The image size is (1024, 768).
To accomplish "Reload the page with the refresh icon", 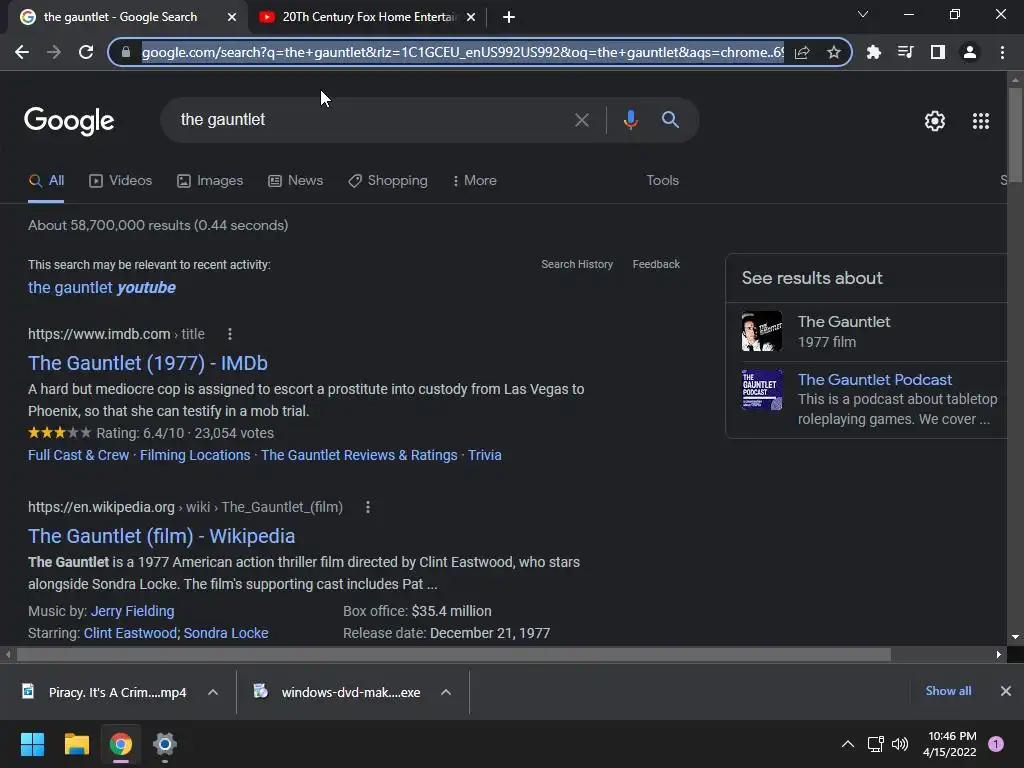I will [86, 52].
